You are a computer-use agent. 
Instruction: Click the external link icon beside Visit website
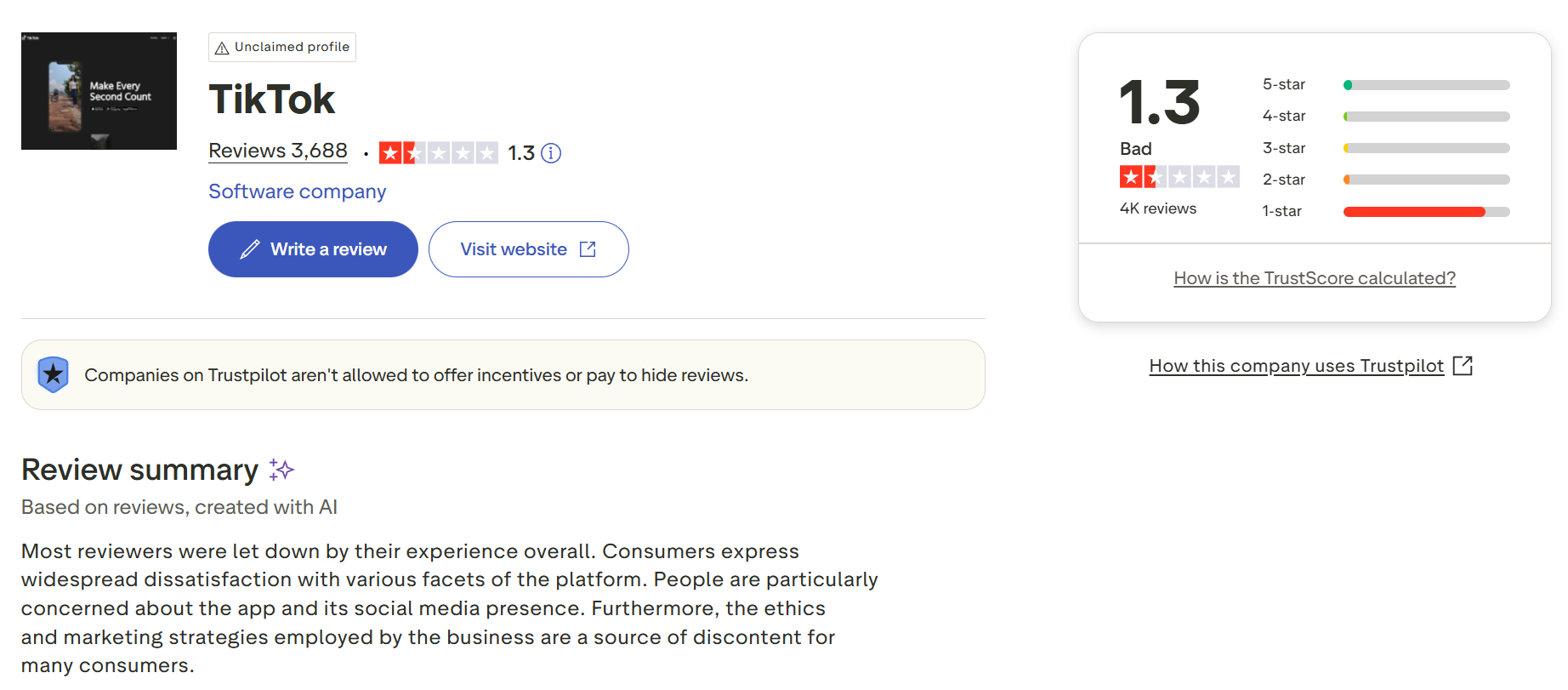click(x=588, y=249)
